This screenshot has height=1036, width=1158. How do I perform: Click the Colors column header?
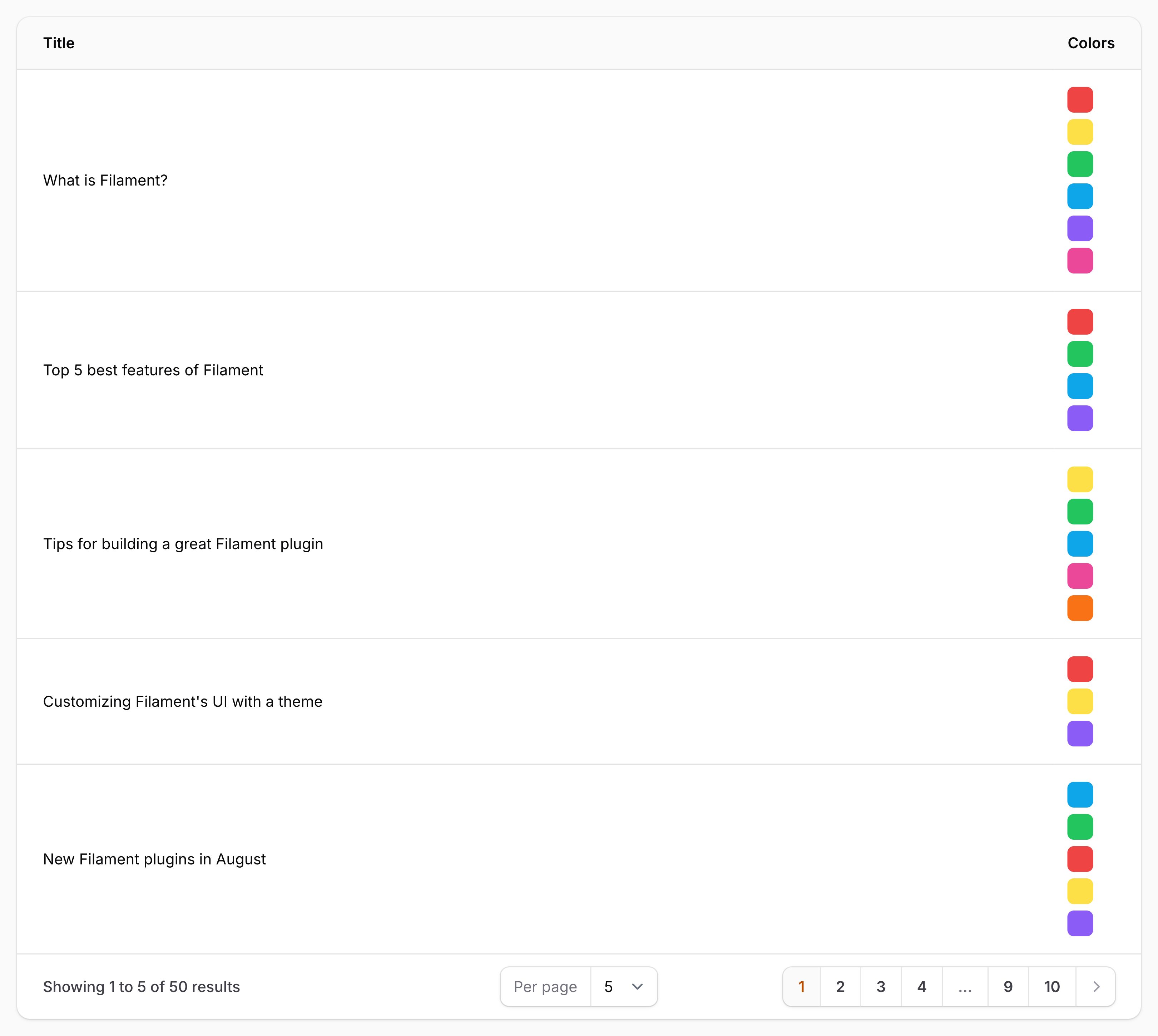pyautogui.click(x=1091, y=43)
